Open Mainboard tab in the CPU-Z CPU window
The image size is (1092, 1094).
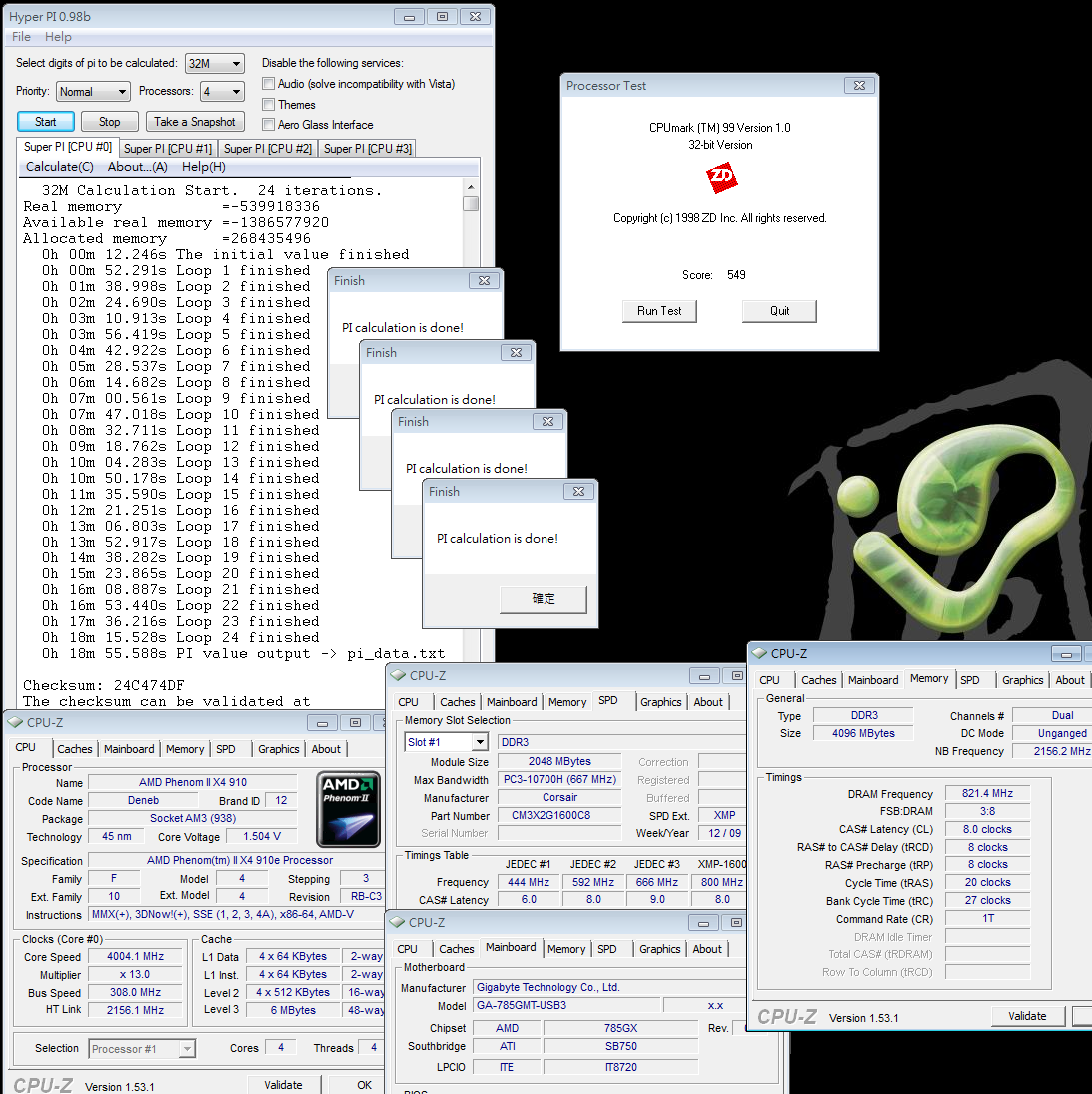click(129, 749)
